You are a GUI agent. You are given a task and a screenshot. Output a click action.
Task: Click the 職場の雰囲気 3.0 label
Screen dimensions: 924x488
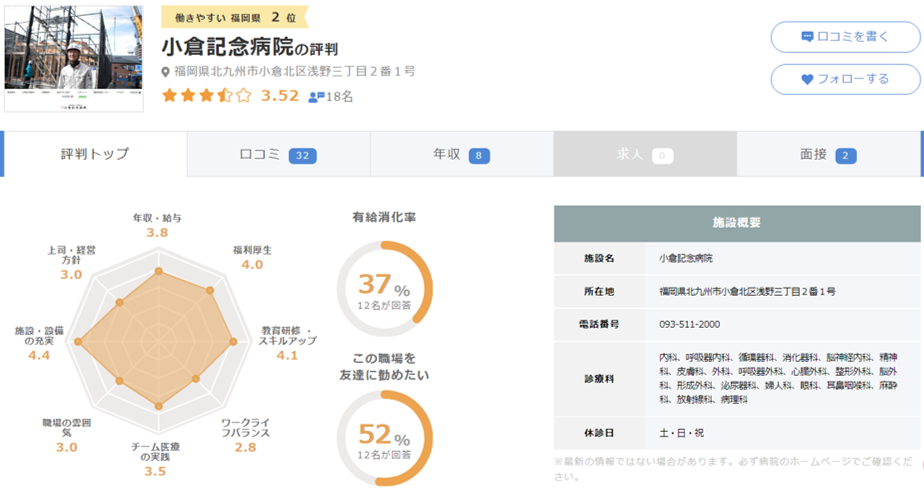[x=67, y=436]
